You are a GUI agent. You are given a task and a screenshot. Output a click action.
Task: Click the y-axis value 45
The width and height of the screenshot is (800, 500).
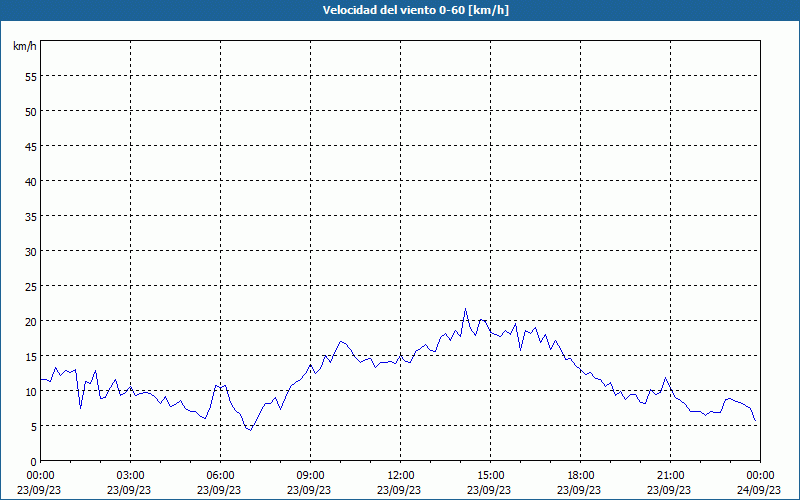(31, 146)
